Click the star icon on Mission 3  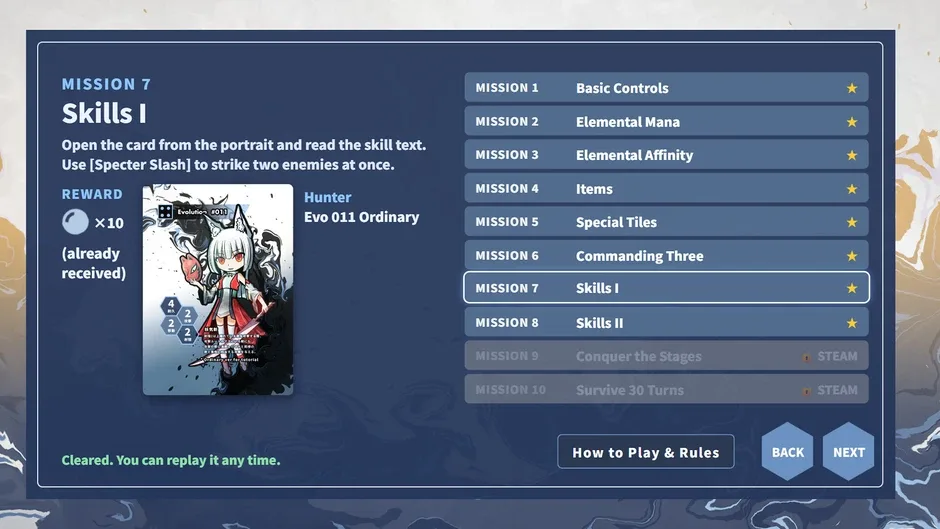point(851,155)
